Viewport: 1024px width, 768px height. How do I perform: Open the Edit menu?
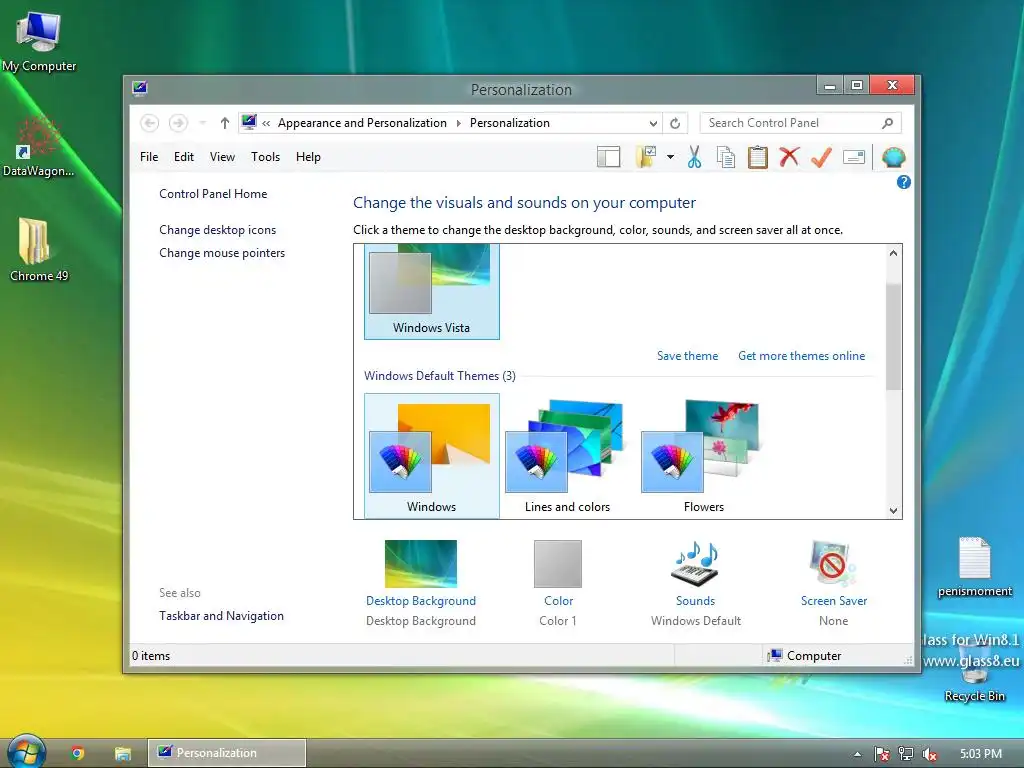coord(184,157)
